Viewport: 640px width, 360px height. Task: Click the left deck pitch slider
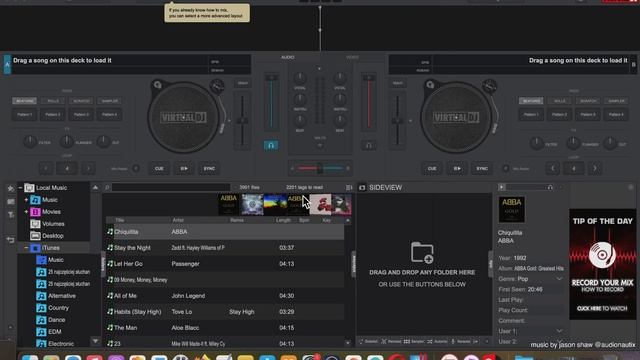[x=242, y=121]
